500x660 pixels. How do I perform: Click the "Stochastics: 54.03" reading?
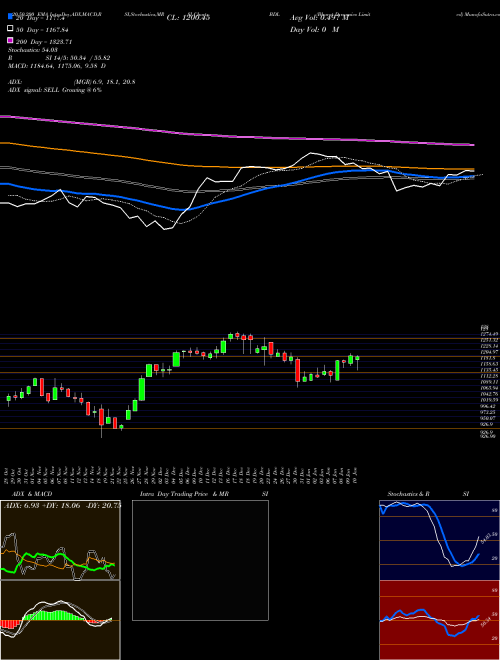coord(31,50)
